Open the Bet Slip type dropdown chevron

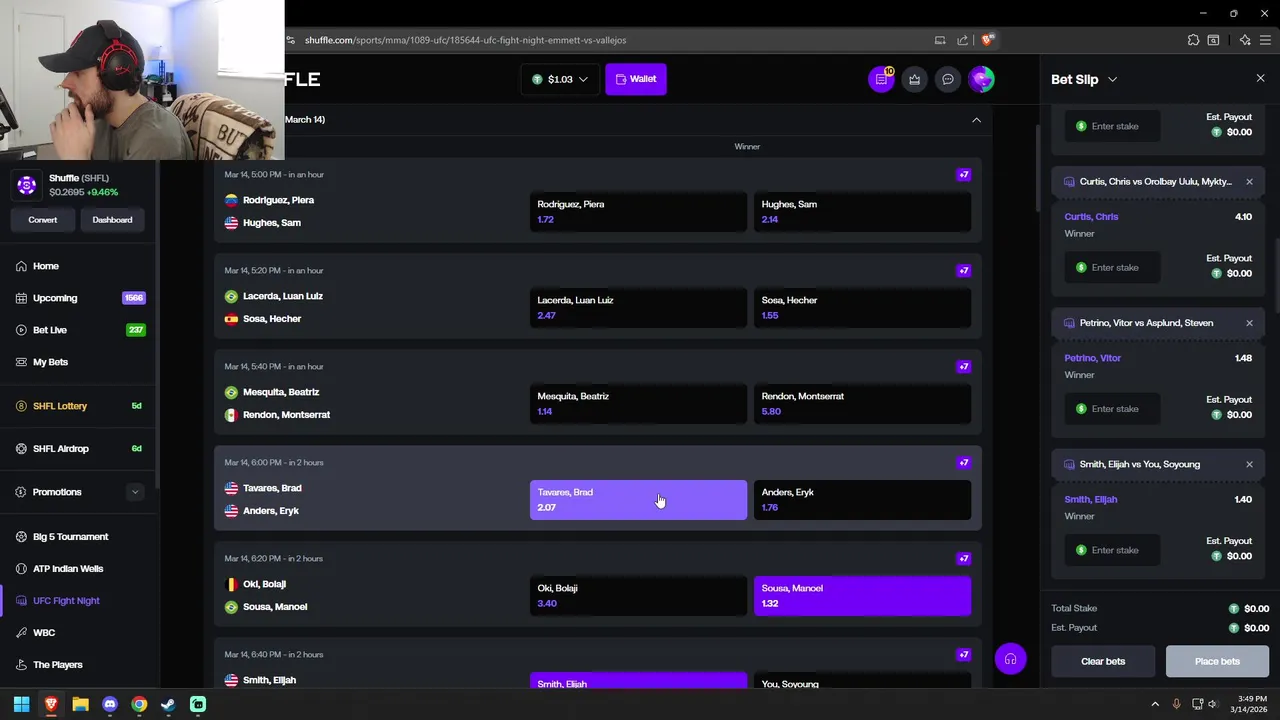tap(1112, 79)
